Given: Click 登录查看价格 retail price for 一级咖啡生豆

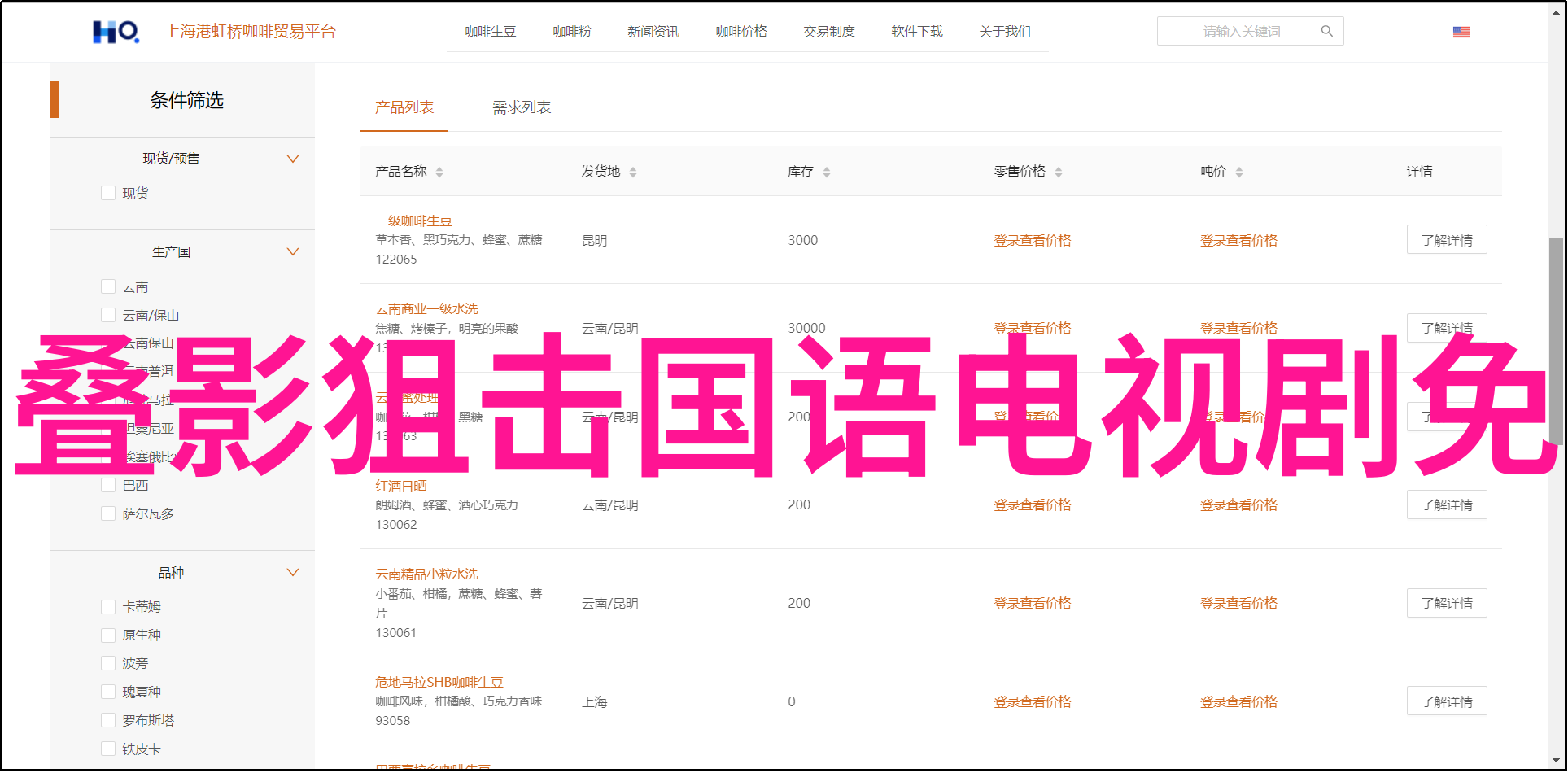Looking at the screenshot, I should [x=1032, y=240].
